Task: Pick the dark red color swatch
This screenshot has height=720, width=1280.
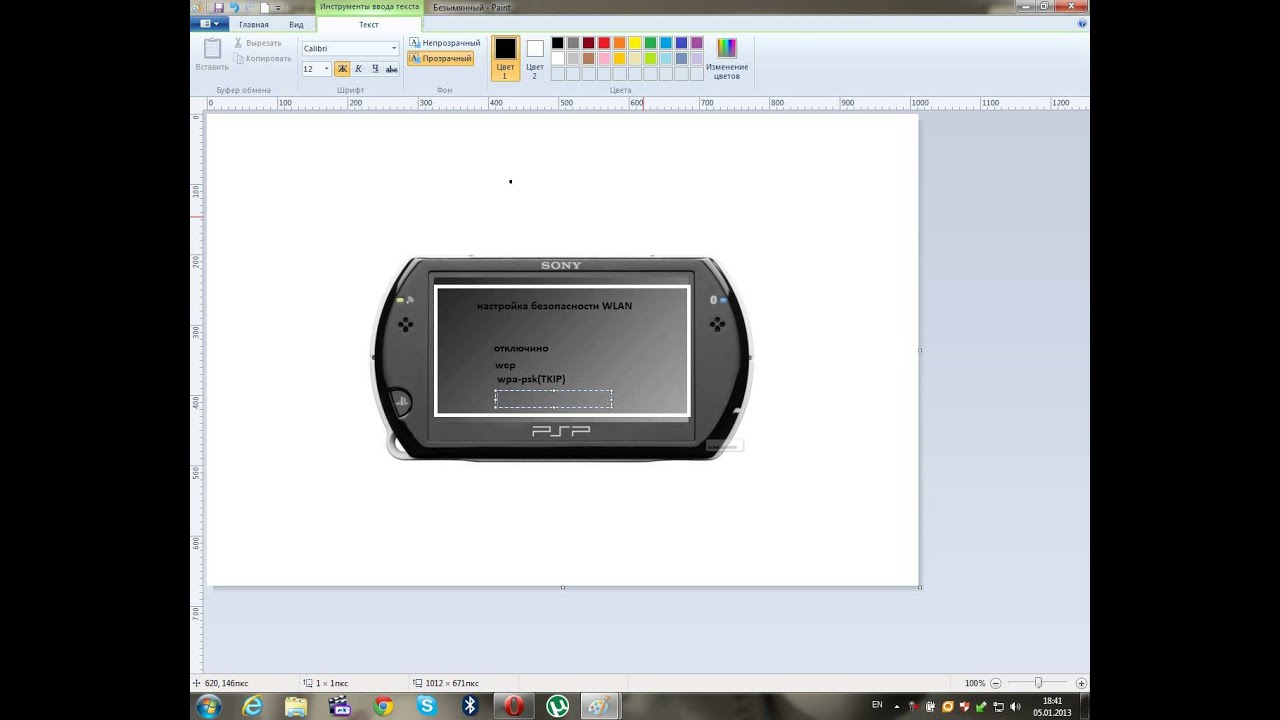Action: (589, 43)
